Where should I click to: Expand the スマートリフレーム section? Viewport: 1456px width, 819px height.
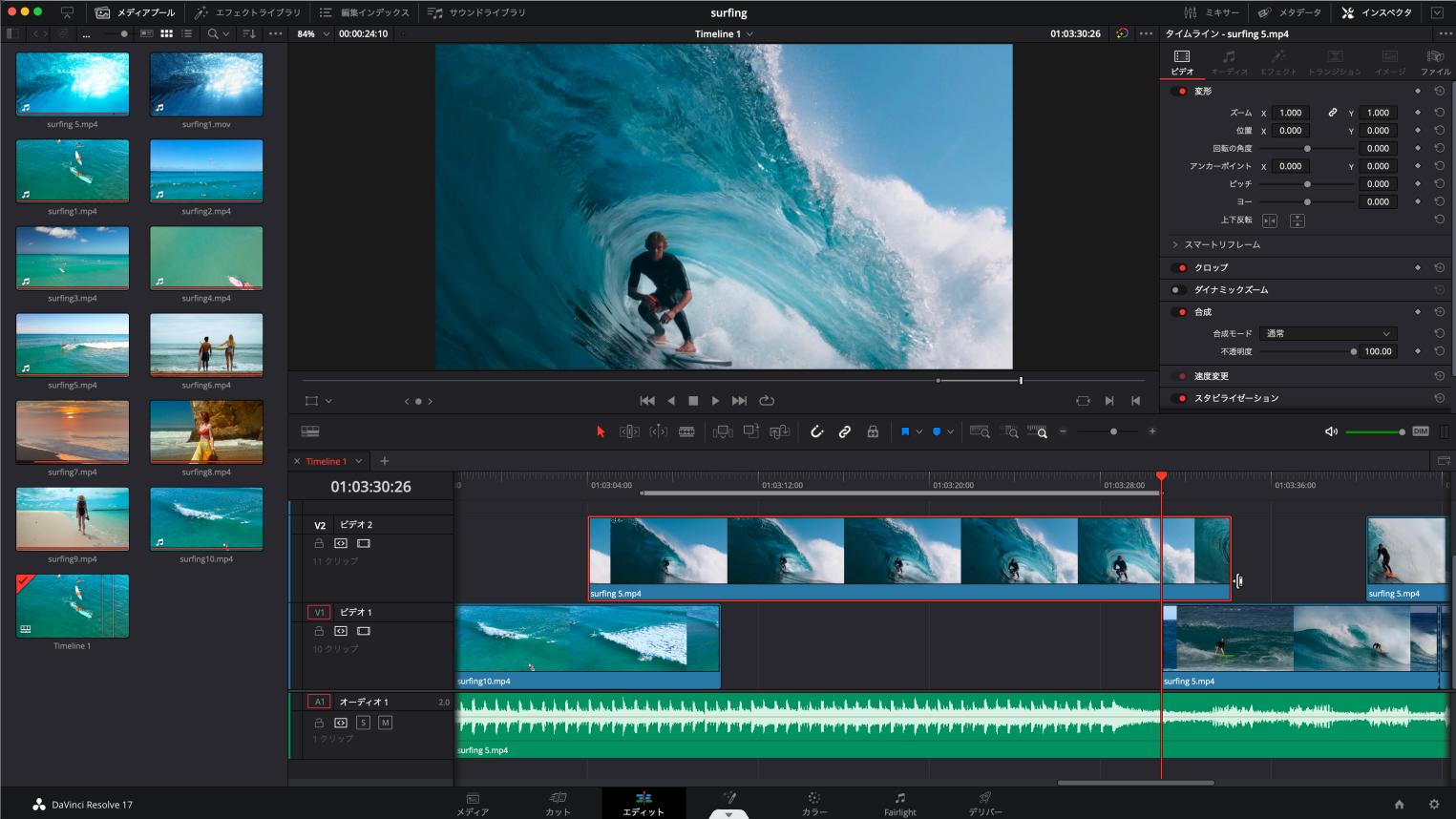pos(1175,244)
